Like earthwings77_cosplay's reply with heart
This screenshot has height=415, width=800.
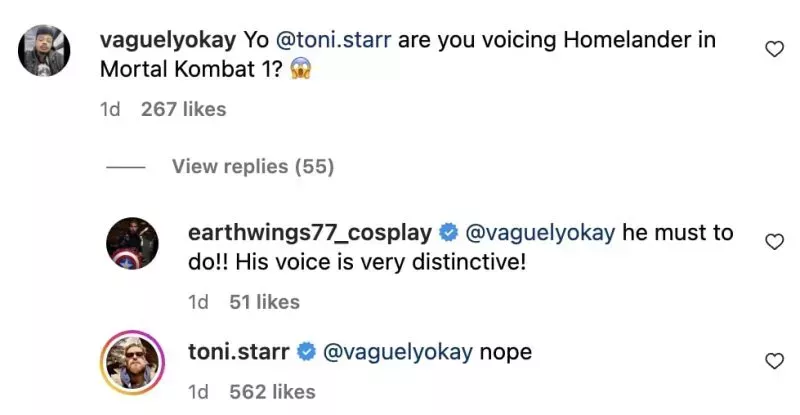tap(773, 241)
